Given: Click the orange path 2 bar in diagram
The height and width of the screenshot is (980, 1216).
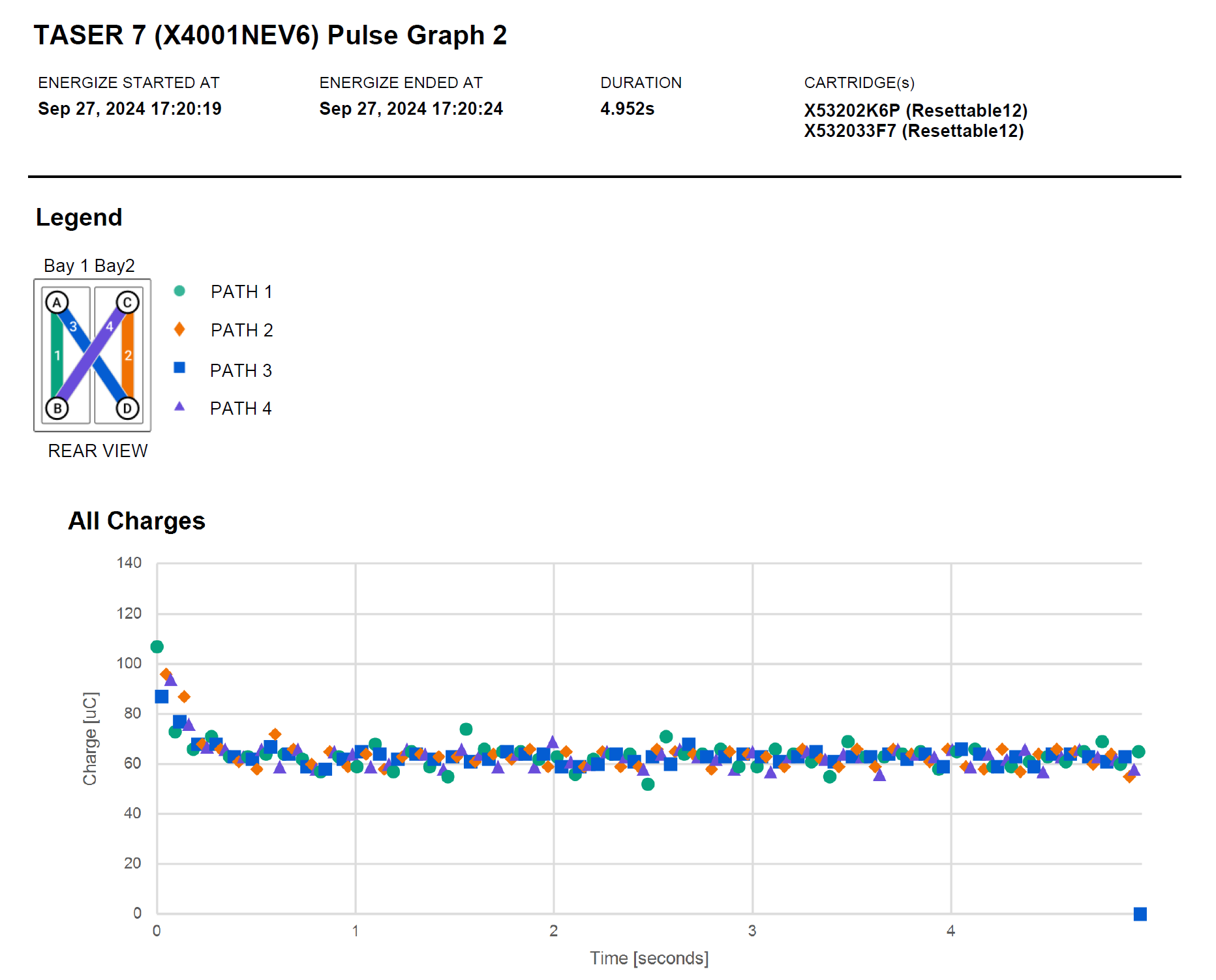Looking at the screenshot, I should (x=129, y=355).
